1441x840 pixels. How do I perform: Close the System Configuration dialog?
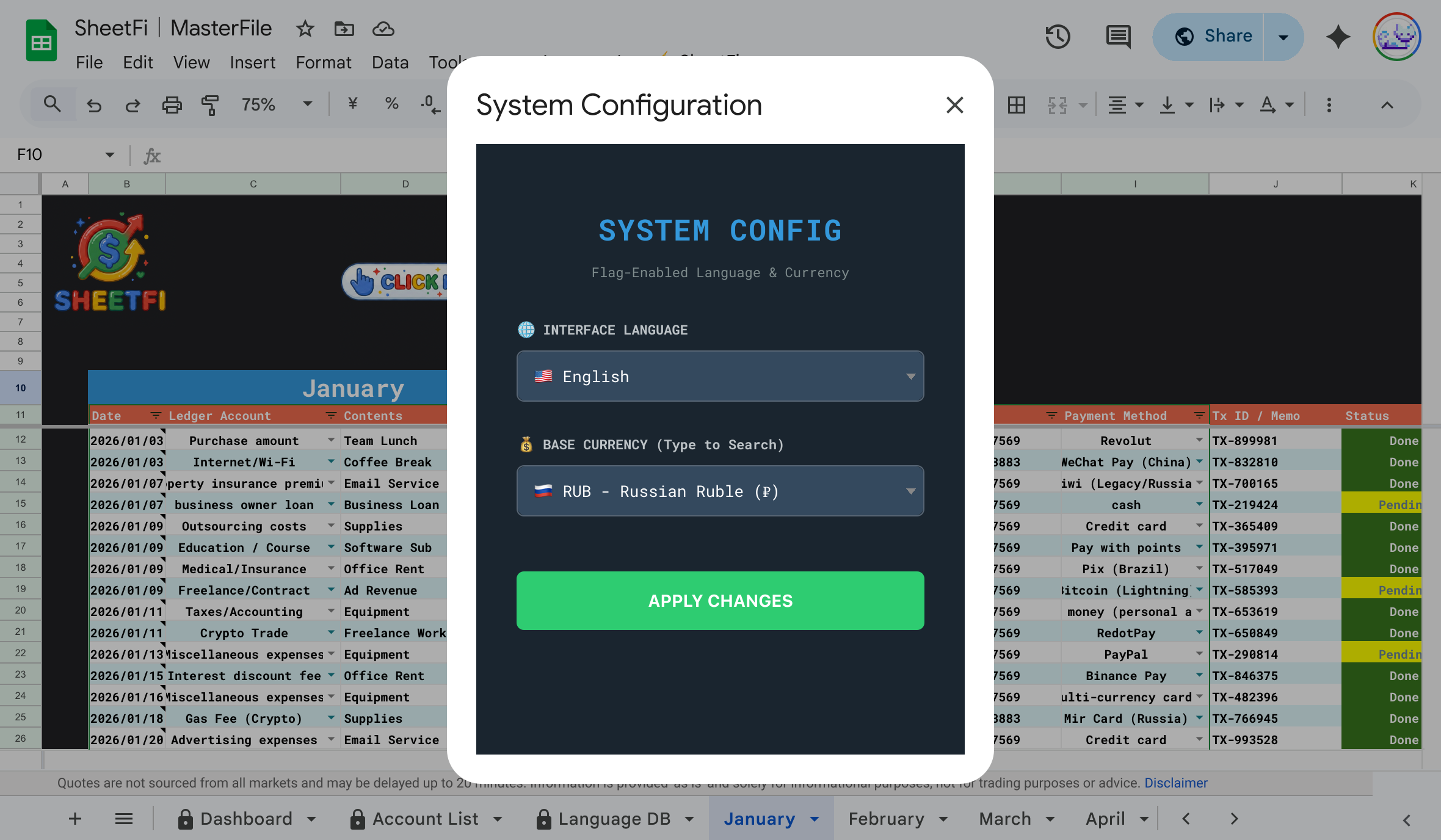pos(954,105)
